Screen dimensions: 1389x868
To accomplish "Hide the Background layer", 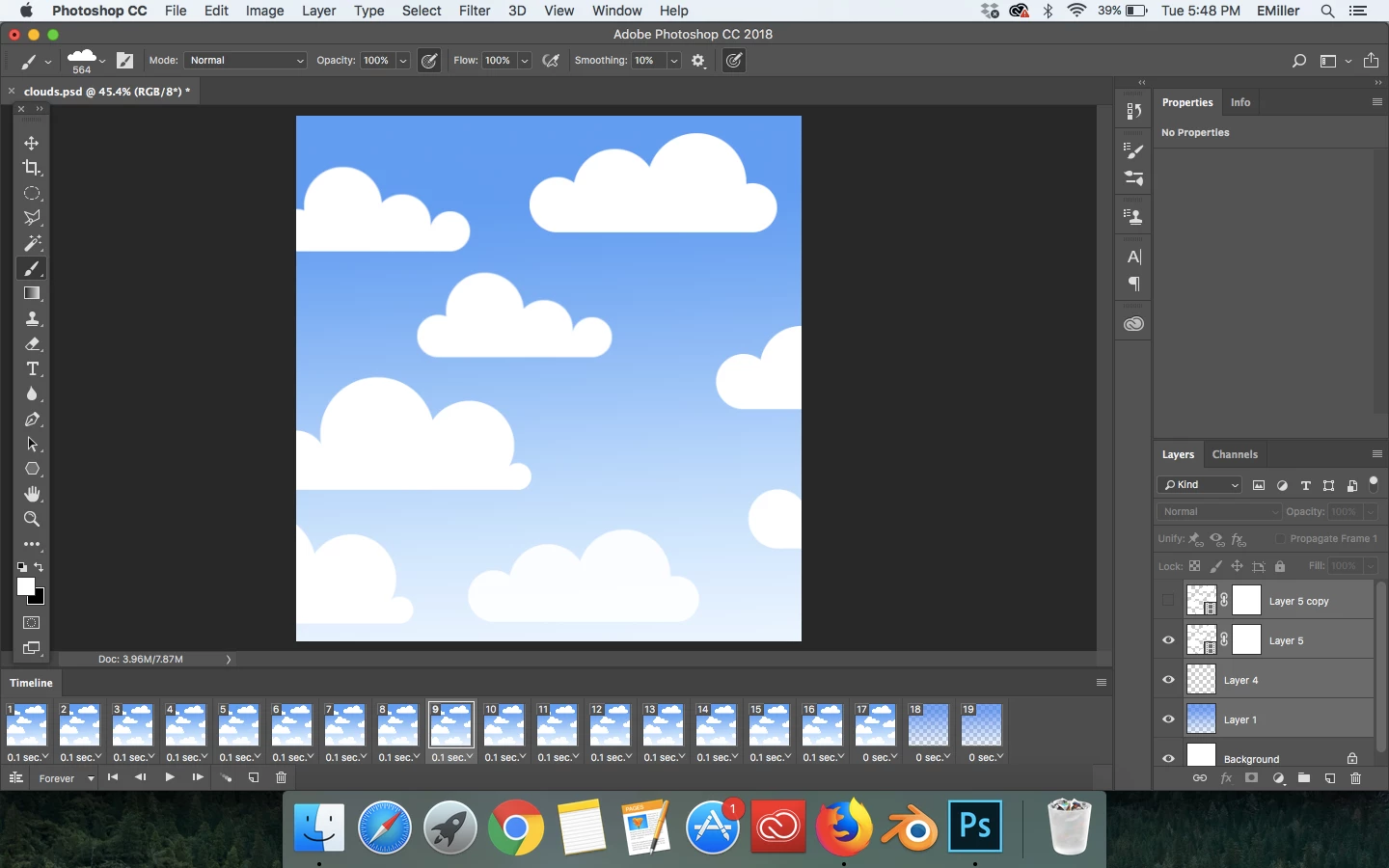I will point(1168,758).
